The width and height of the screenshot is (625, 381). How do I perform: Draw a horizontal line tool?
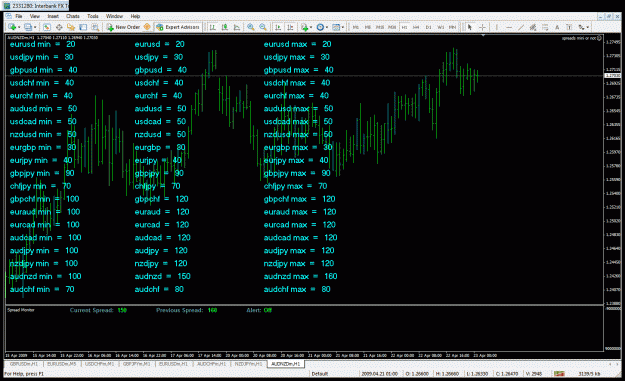[x=509, y=27]
